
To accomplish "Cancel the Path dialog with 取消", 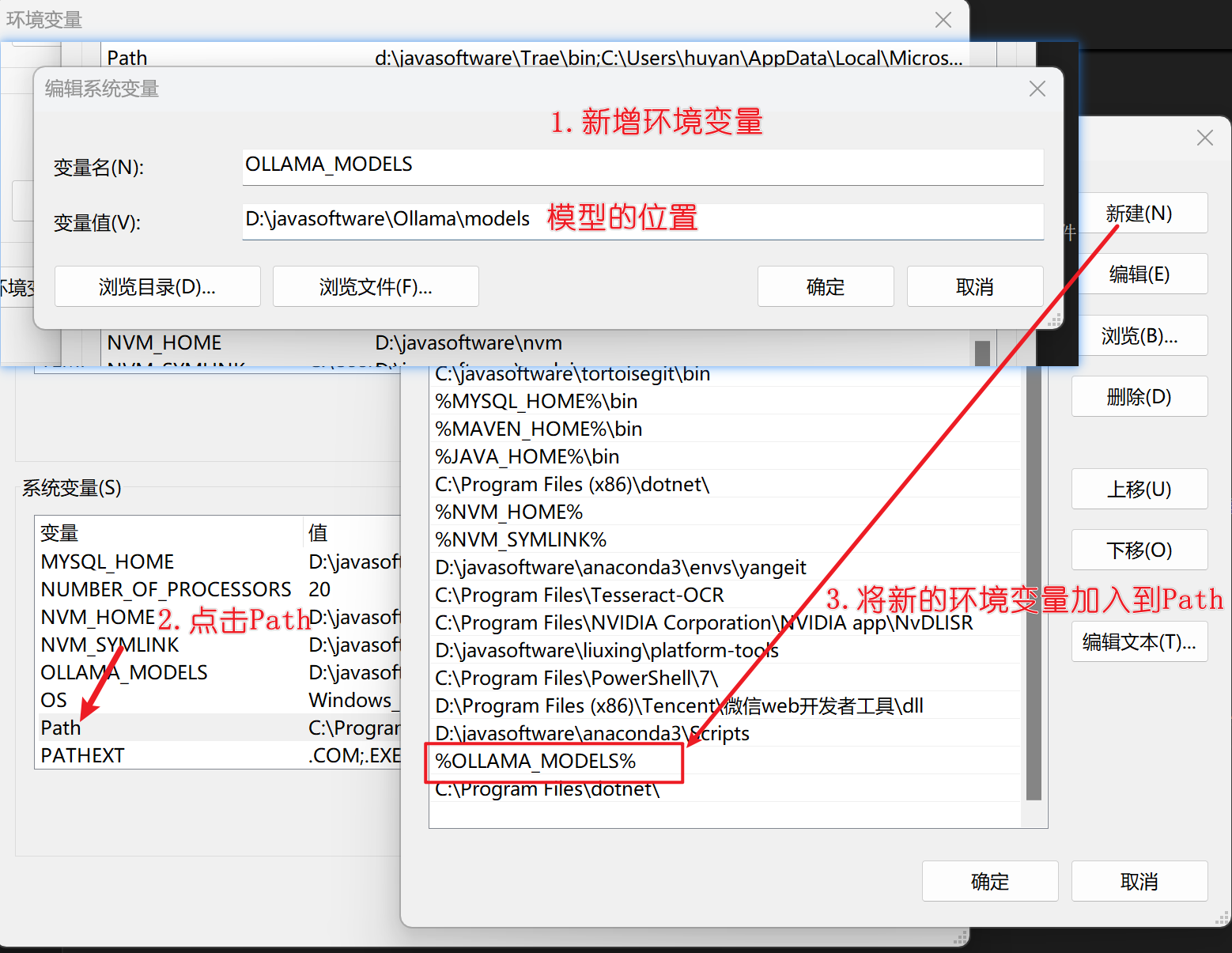I will [1139, 881].
